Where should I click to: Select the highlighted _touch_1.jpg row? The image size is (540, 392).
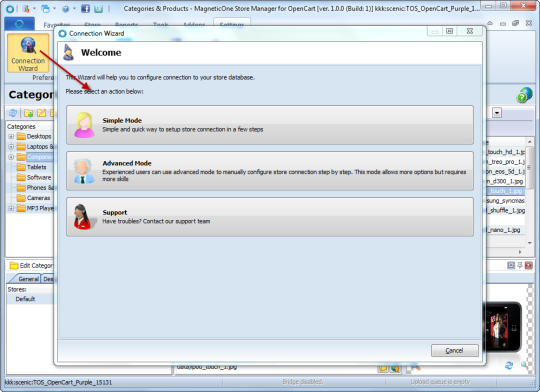[506, 191]
